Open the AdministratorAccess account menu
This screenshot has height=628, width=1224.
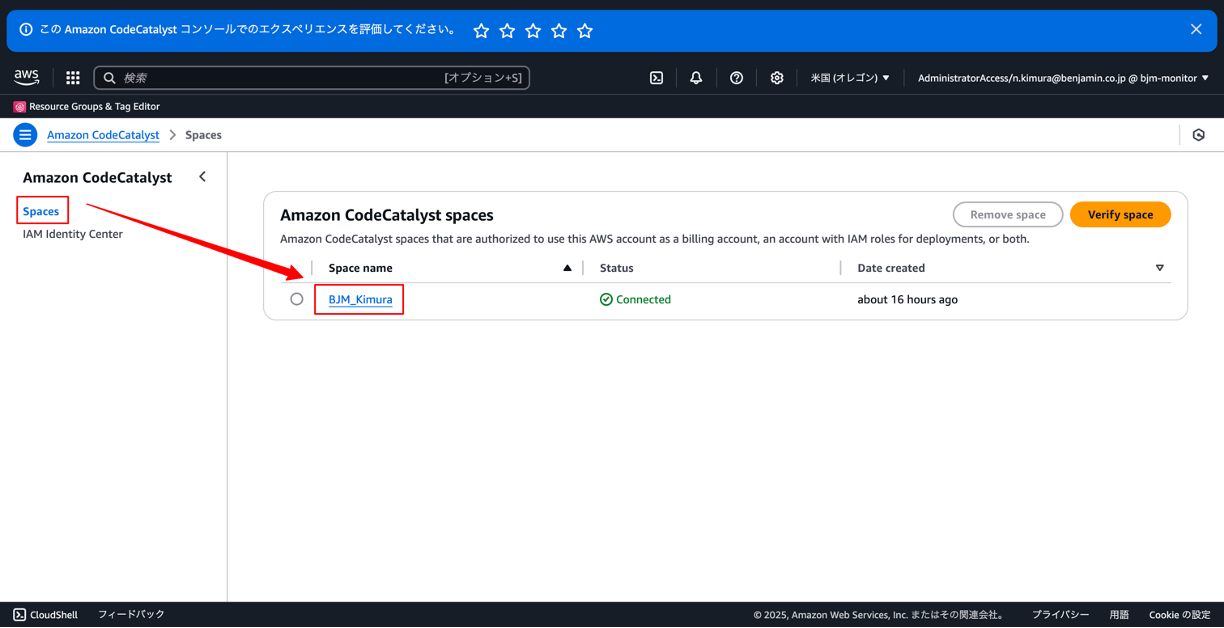1062,77
